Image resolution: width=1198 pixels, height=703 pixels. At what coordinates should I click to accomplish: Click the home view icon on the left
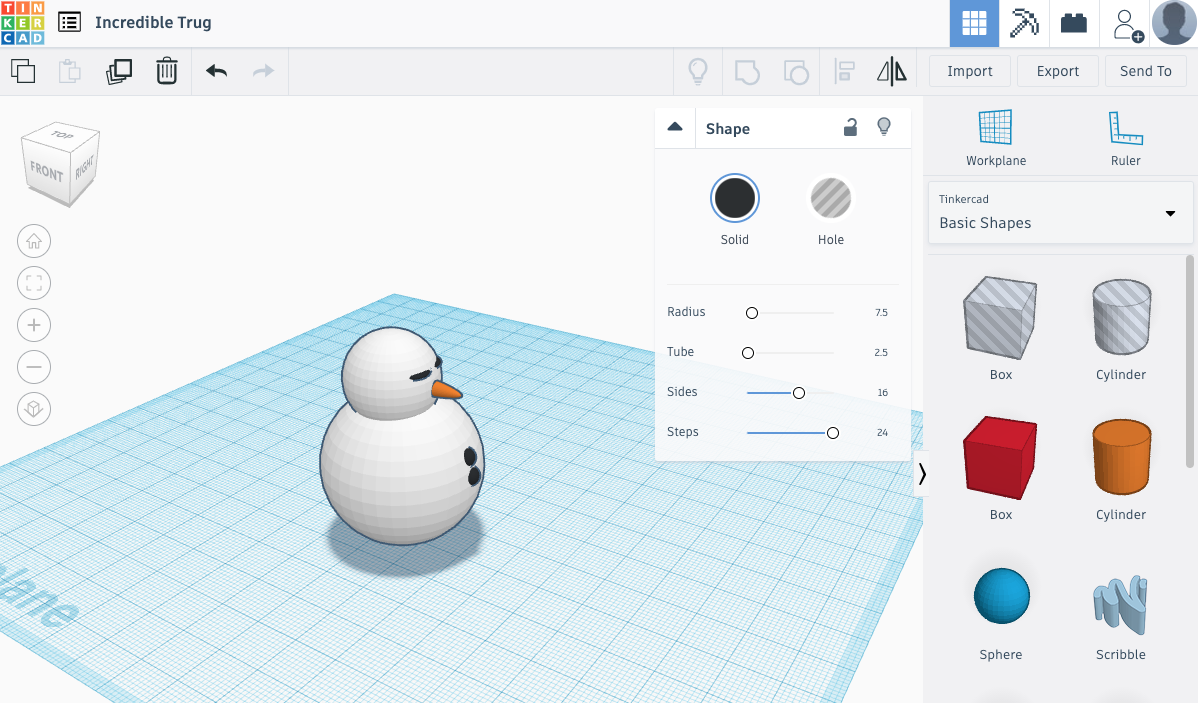tap(34, 241)
